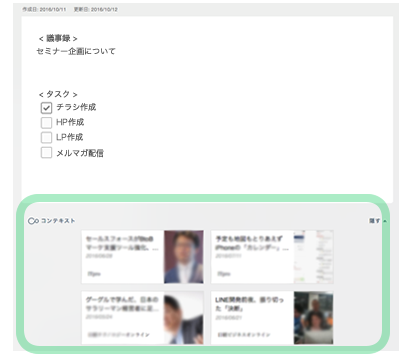419x363 pixels.
Task: Enable the メルマガ配信 checkbox
Action: [x=46, y=153]
